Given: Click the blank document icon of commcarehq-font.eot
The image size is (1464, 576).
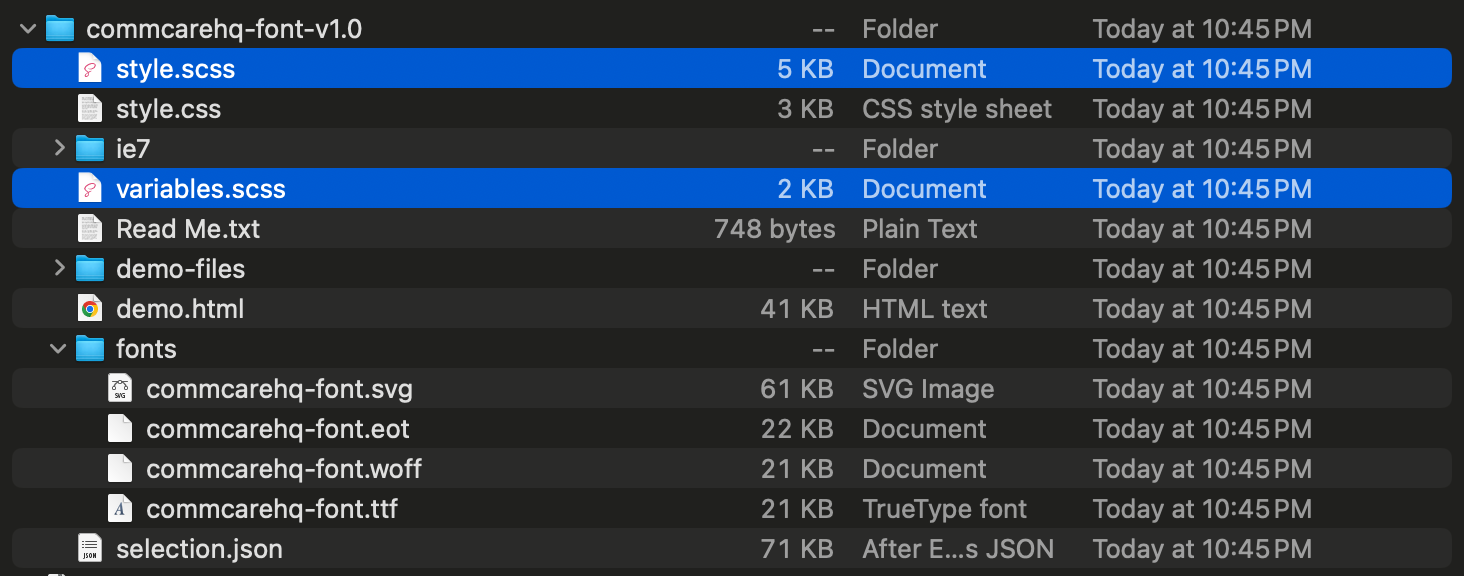Looking at the screenshot, I should click(120, 429).
